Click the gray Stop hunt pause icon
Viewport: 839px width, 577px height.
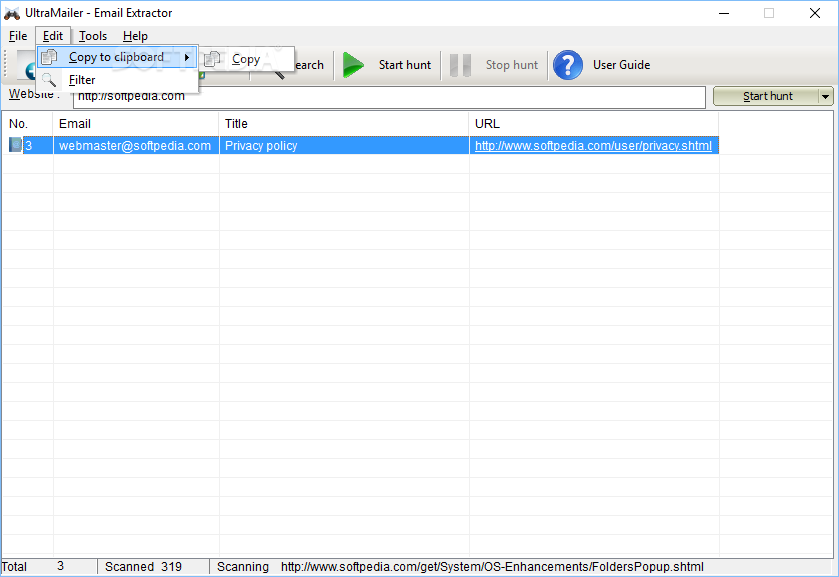[x=460, y=65]
